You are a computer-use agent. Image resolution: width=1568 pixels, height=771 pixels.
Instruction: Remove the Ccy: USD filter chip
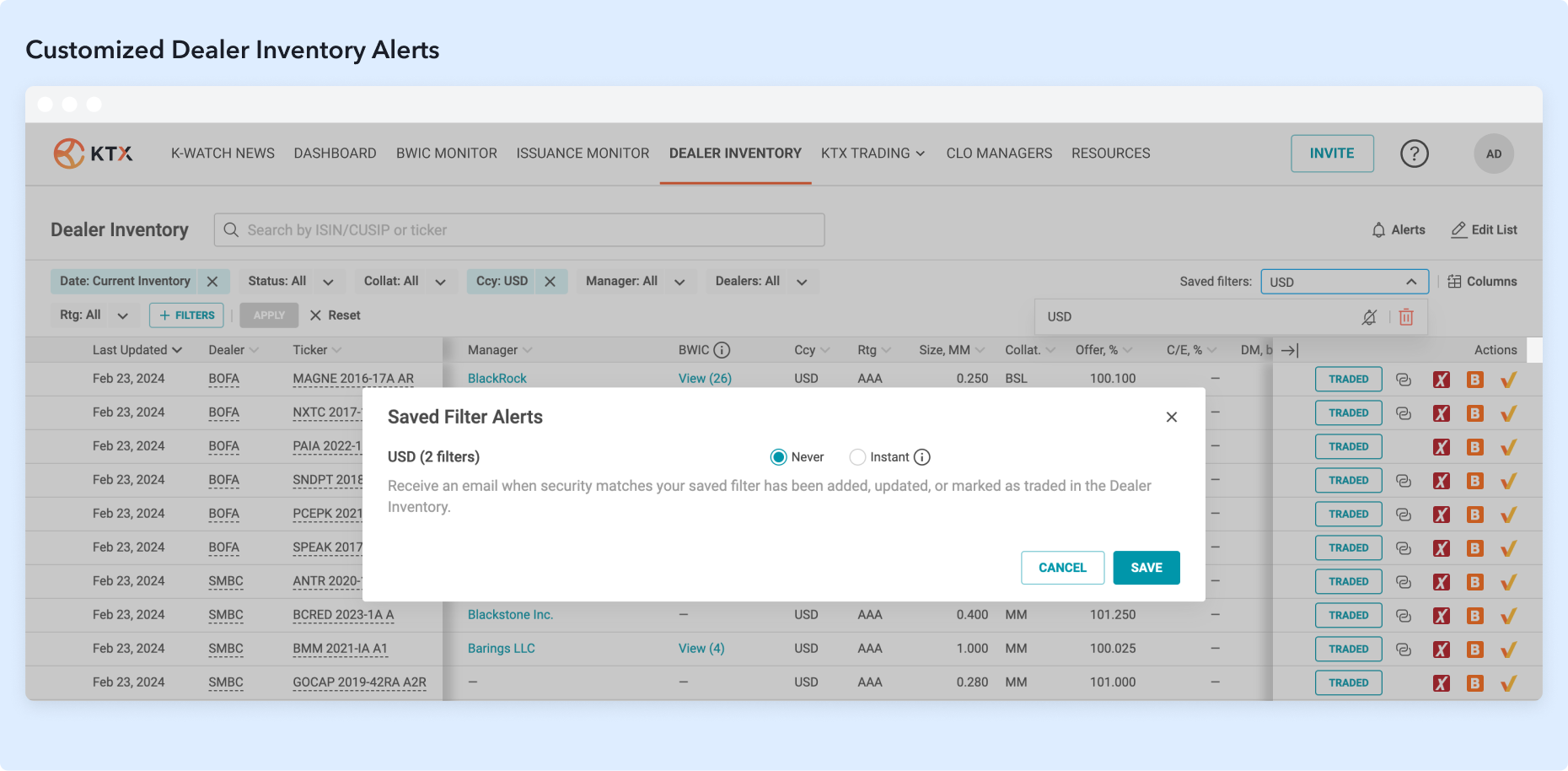[550, 282]
